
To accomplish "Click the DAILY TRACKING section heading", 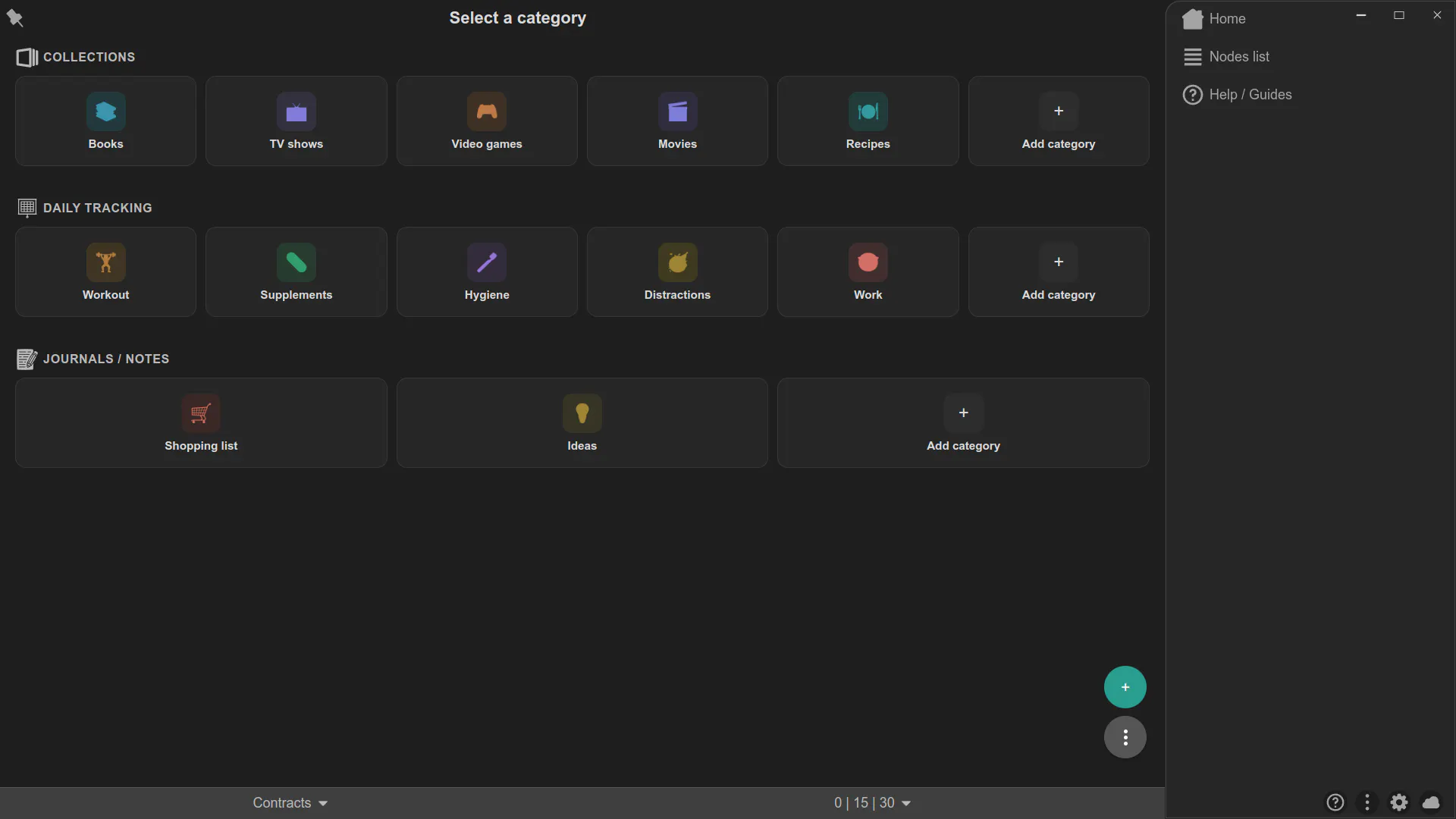I will click(x=97, y=208).
